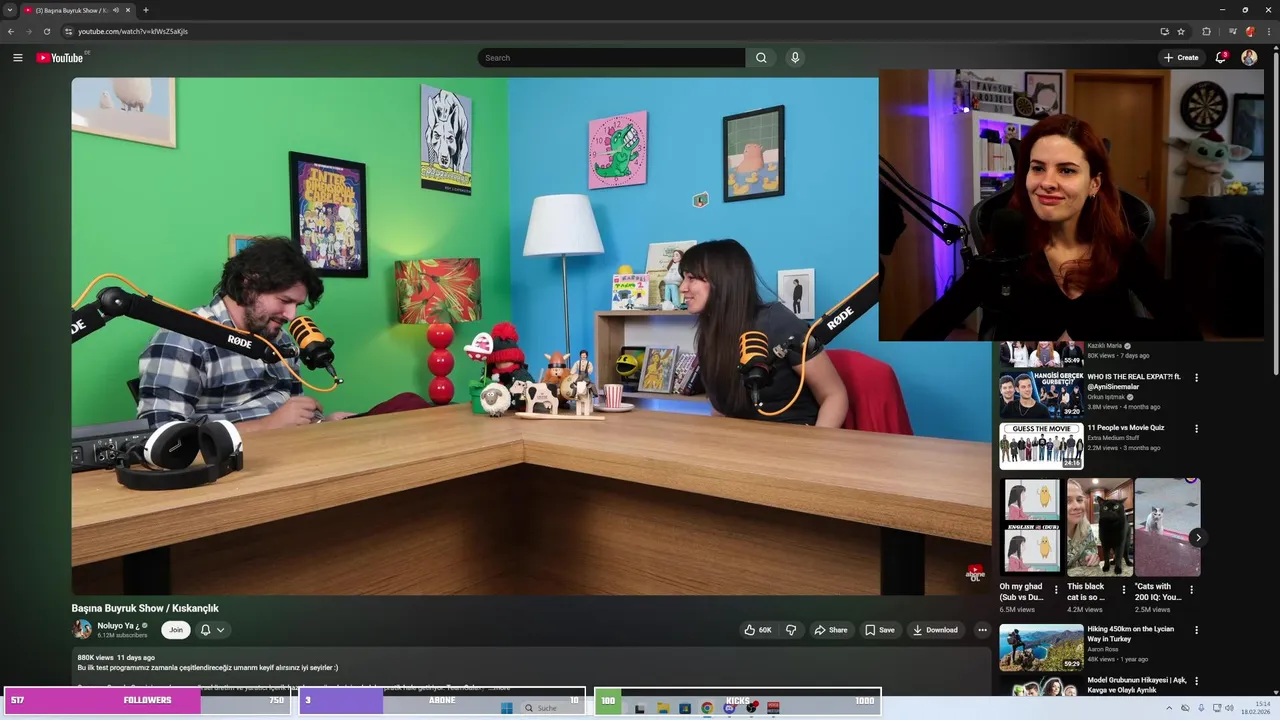Open the notification bell dropdown for subscription
Viewport: 1280px width, 720px height.
tap(212, 630)
